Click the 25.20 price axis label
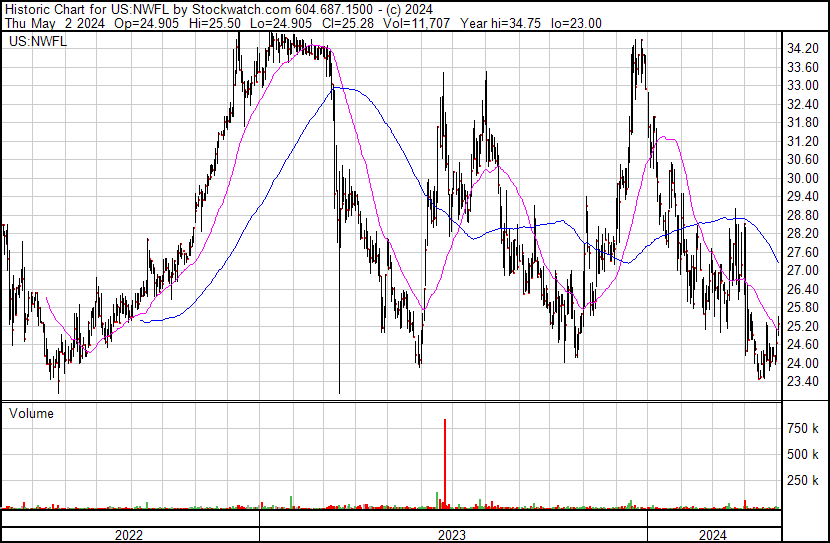This screenshot has height=543, width=830. click(802, 326)
